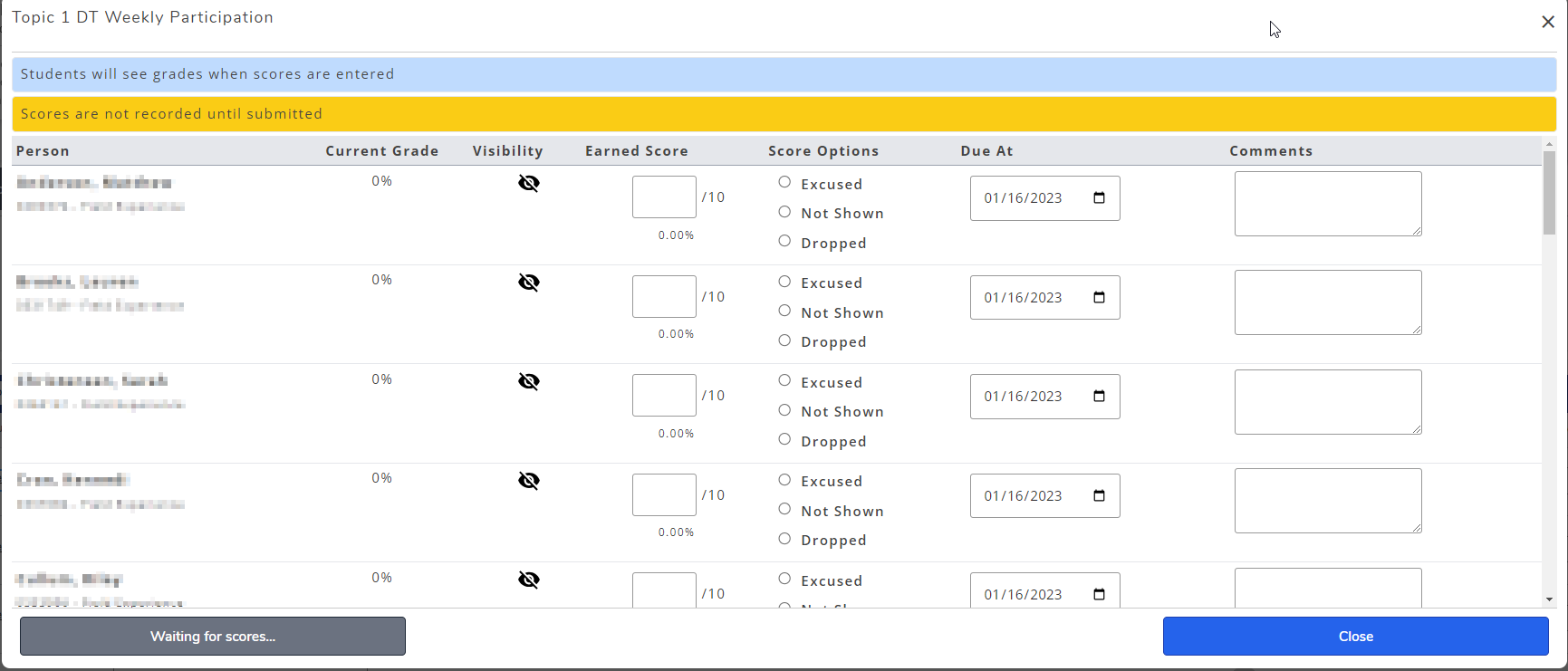Select Excused for the first student

tap(784, 182)
